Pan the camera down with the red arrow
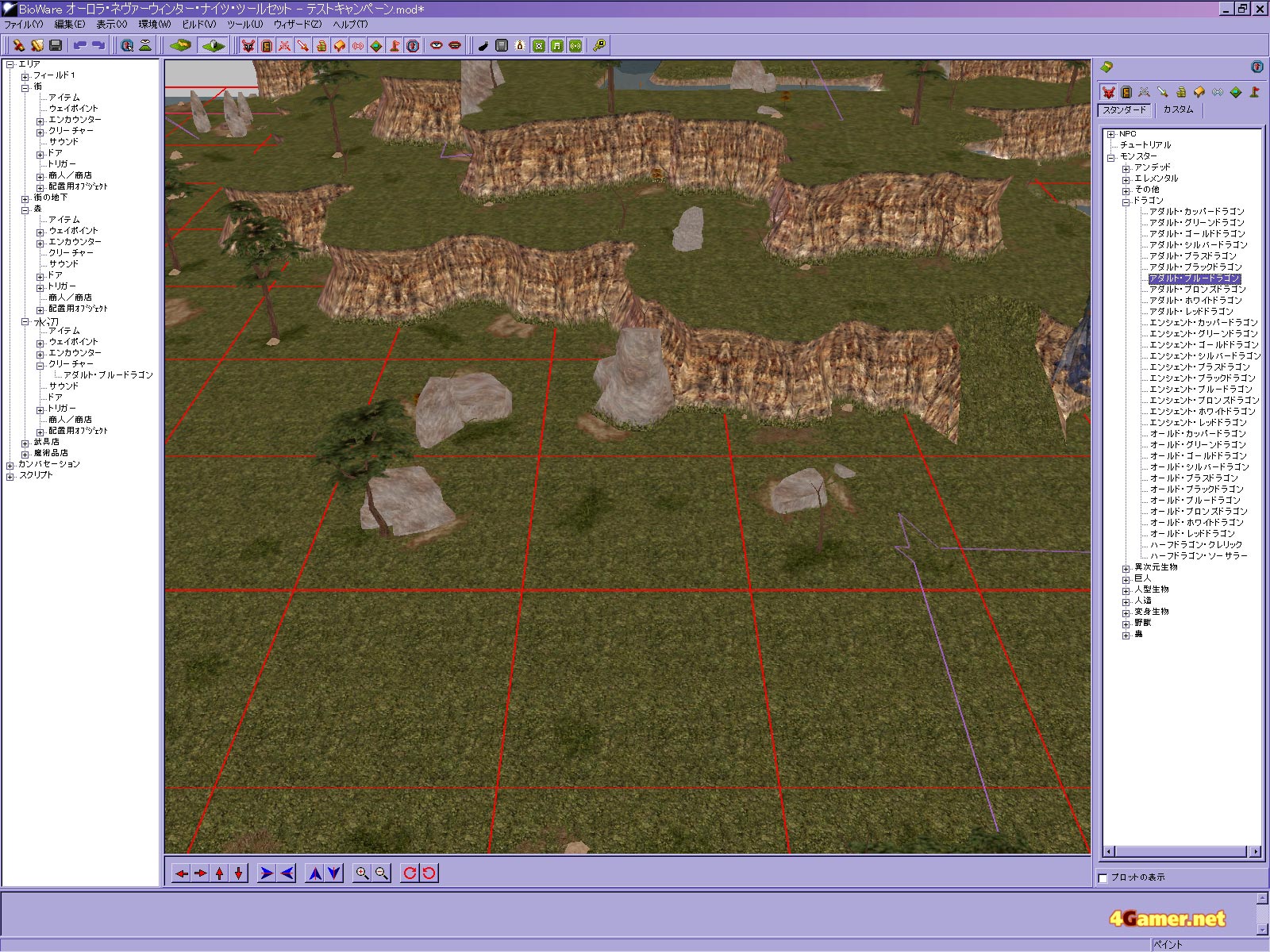The image size is (1270, 952). pos(239,873)
